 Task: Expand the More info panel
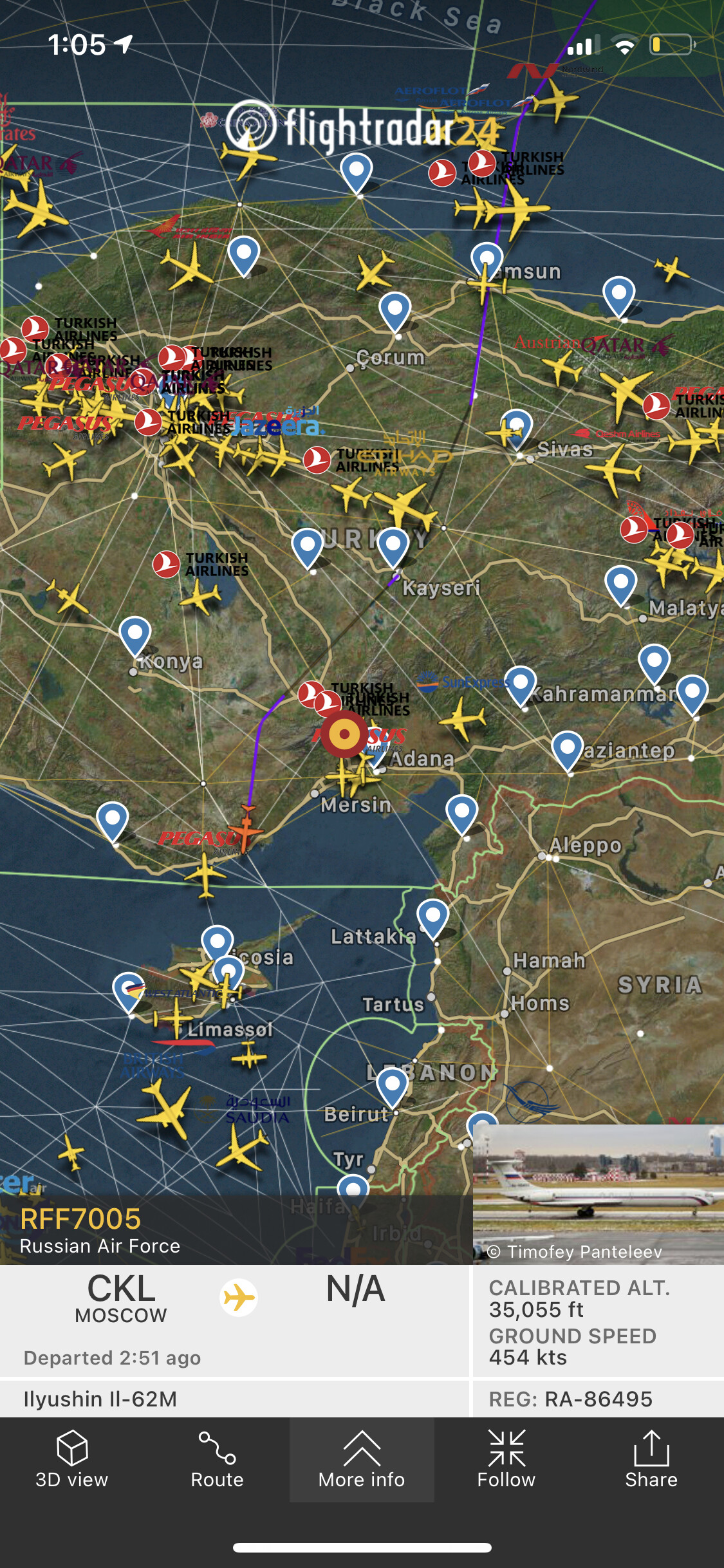pos(362,1459)
